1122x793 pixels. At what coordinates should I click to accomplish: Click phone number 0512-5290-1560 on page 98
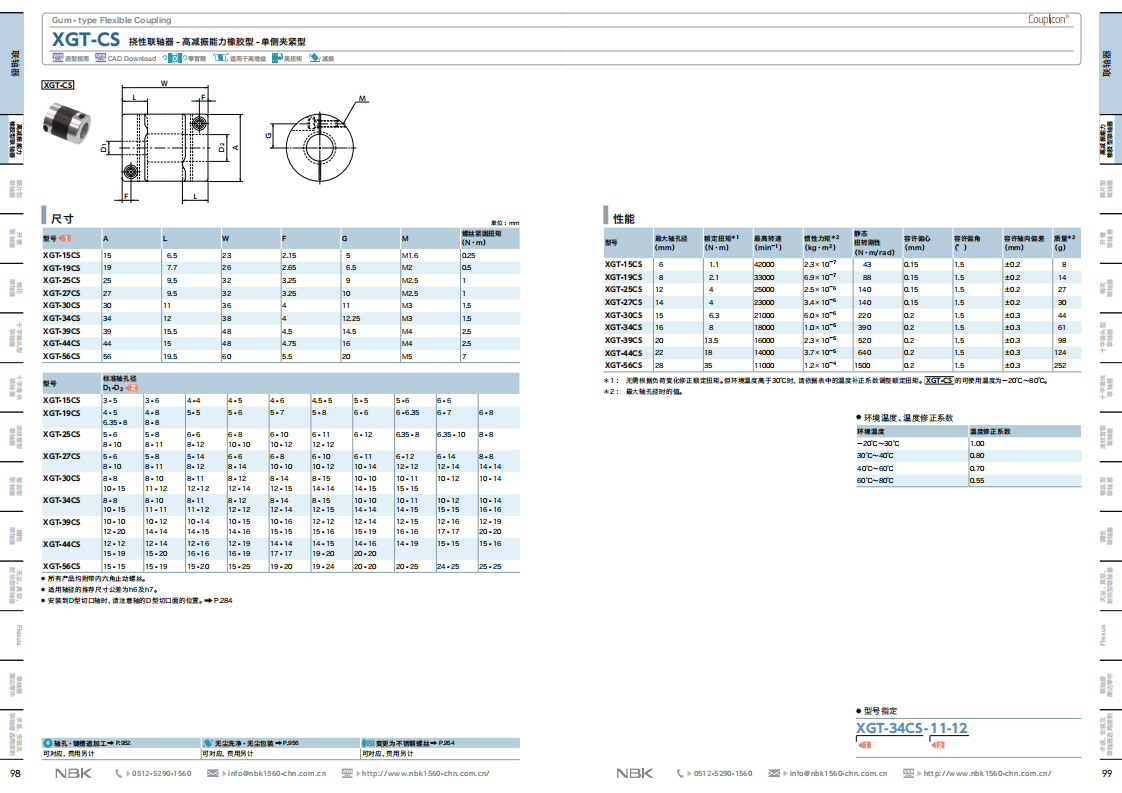click(162, 774)
